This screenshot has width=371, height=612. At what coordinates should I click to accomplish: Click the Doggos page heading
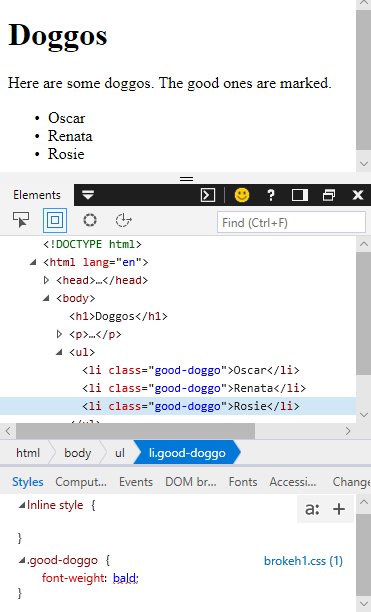[x=57, y=36]
